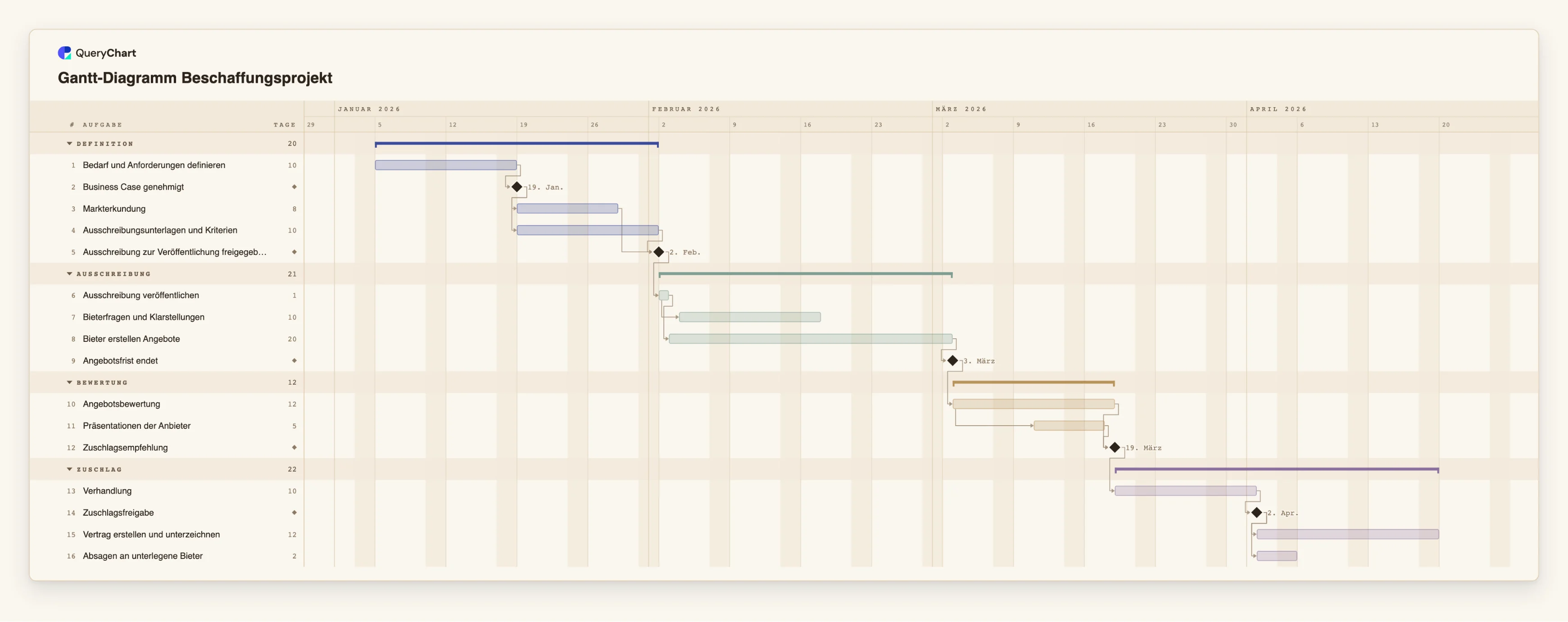Image resolution: width=1568 pixels, height=622 pixels.
Task: Click milestone marker in Angebotsfrist endet Tage column
Action: coord(294,361)
